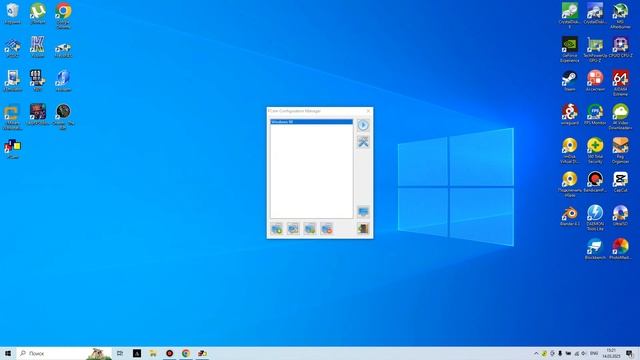Open CPUID CPU-Z desktop shortcut

coord(620,47)
